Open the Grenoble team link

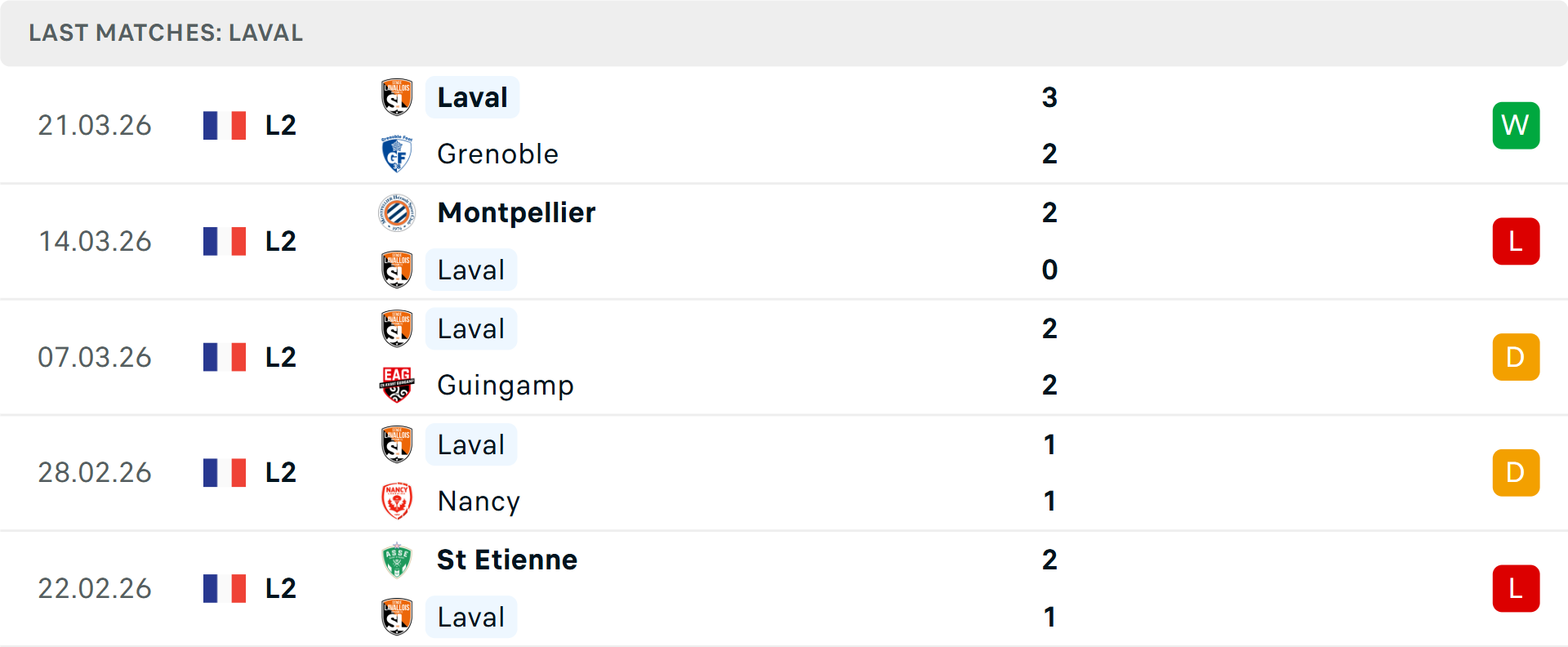pos(497,154)
